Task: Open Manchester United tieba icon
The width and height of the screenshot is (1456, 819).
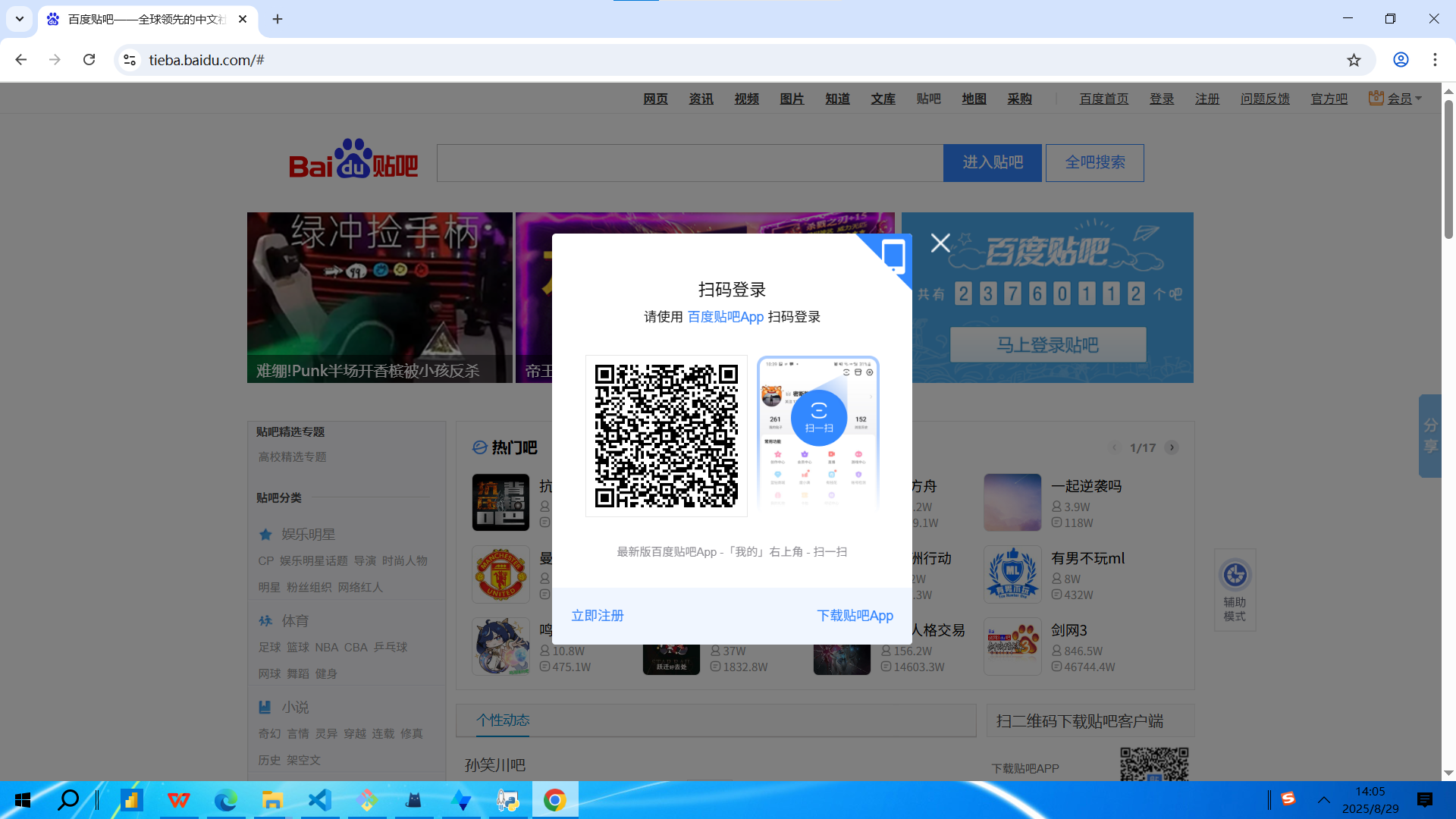Action: point(500,575)
